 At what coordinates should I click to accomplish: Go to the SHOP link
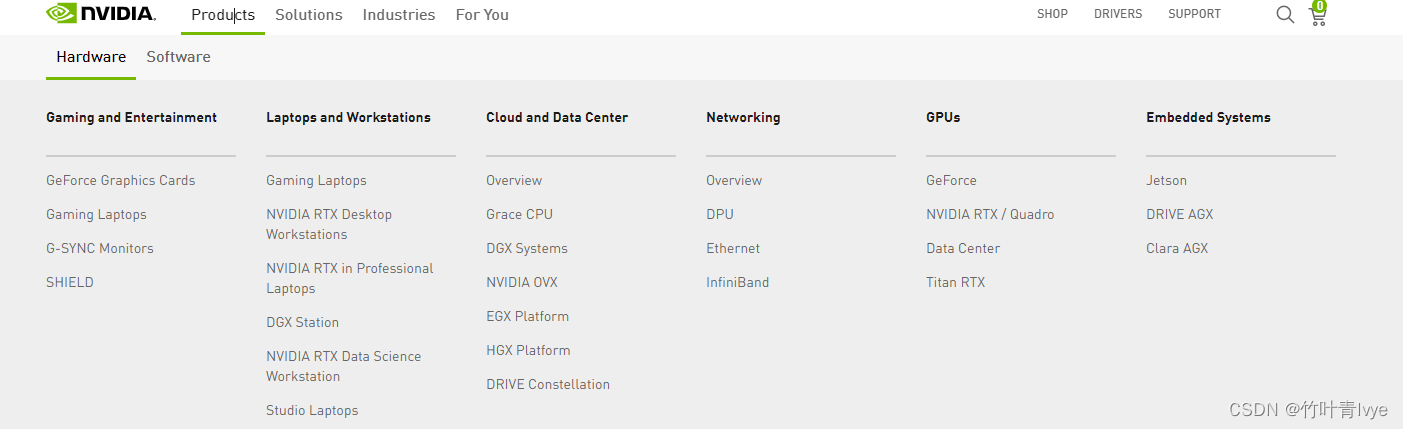pos(1052,14)
